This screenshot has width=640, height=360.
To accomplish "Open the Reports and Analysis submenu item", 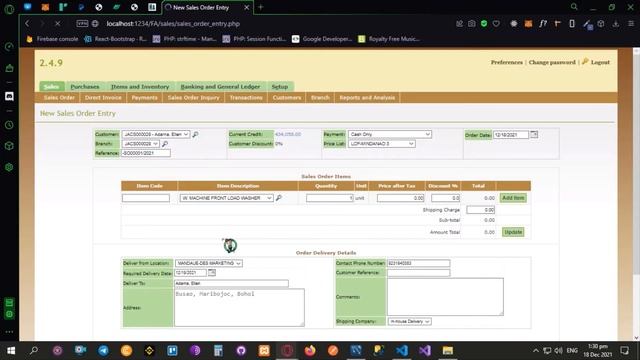I will [367, 98].
